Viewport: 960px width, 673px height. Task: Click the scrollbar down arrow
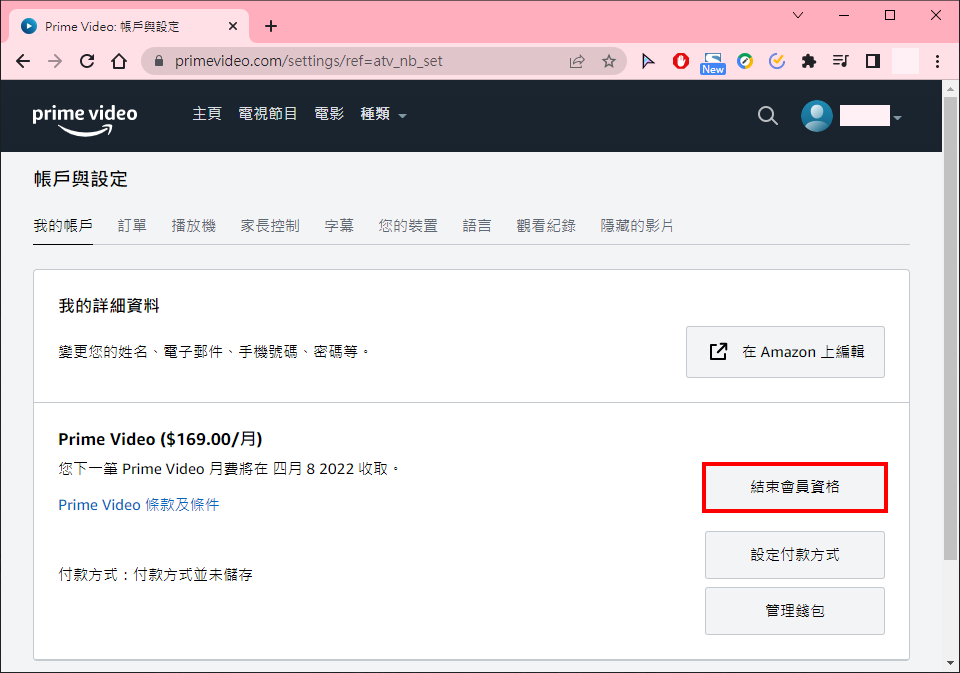[950, 663]
